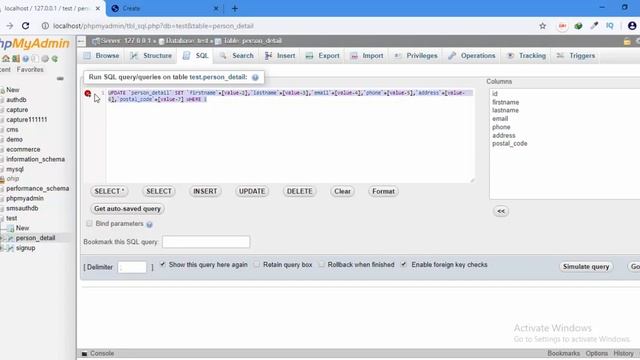This screenshot has width=640, height=360.
Task: Click the browser forward arrow
Action: click(9, 26)
